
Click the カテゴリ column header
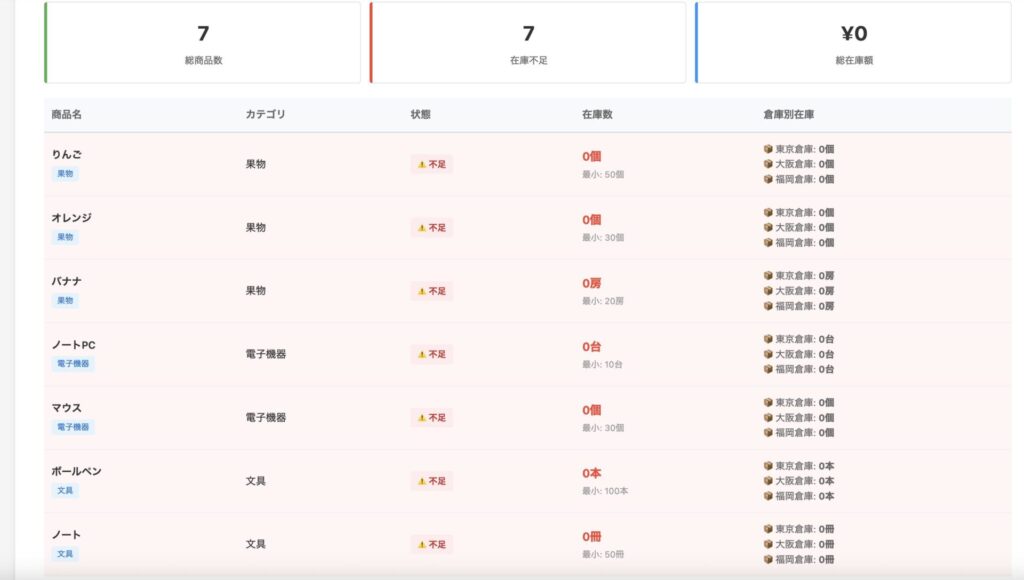click(x=265, y=115)
